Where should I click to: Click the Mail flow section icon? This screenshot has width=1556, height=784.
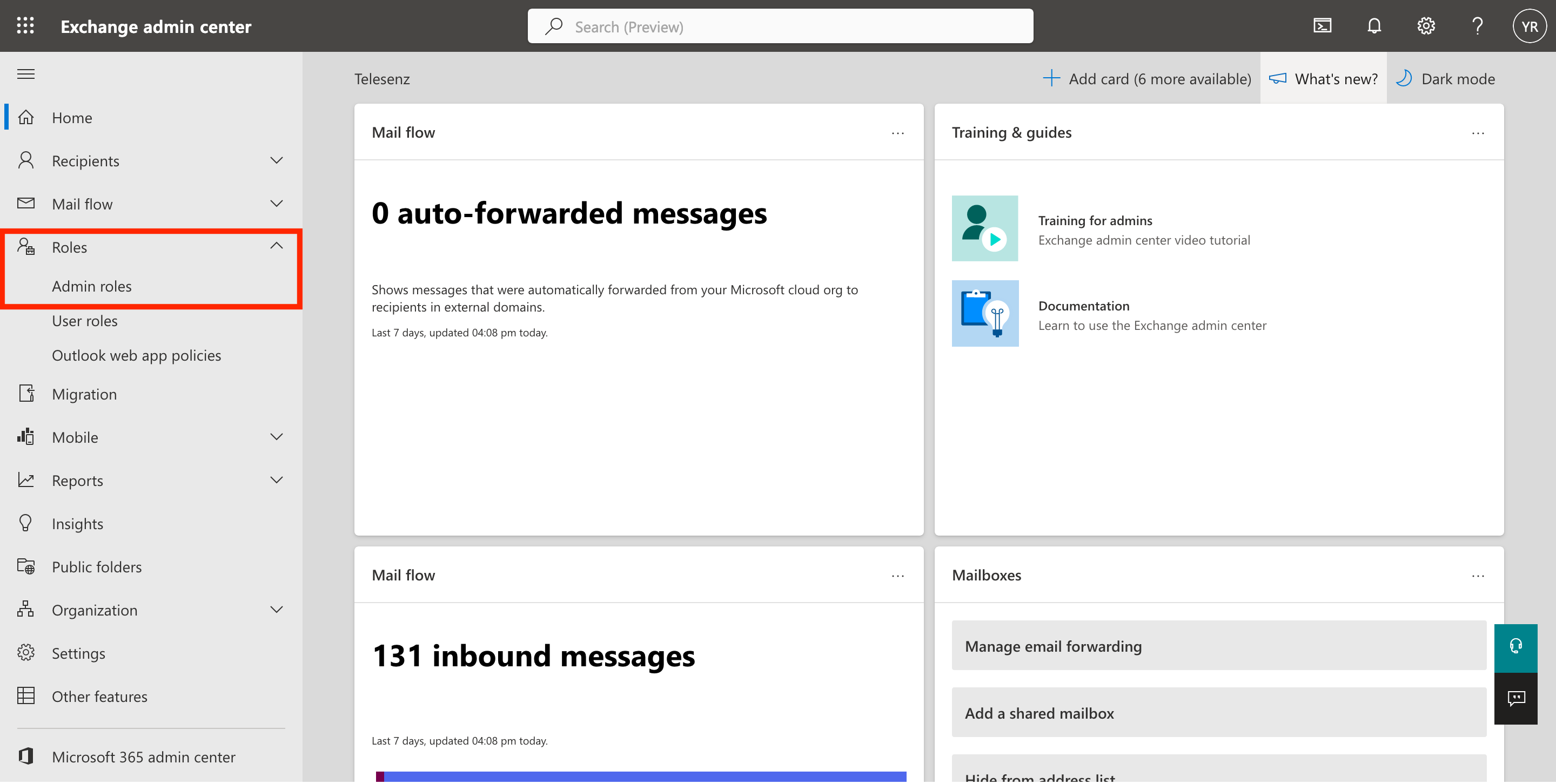27,203
